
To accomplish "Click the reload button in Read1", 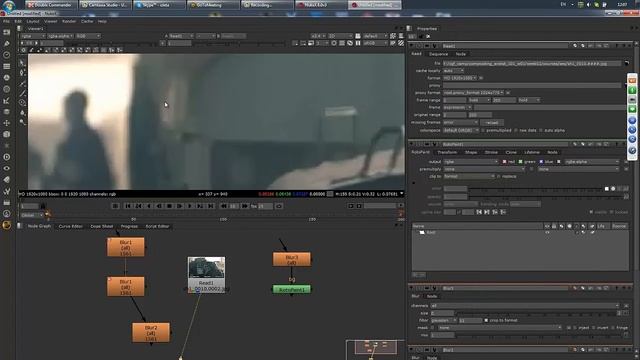I will tap(492, 122).
